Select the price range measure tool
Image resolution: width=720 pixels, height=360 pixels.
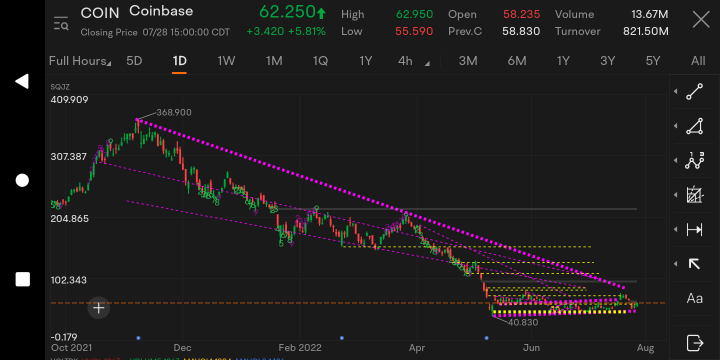694,230
